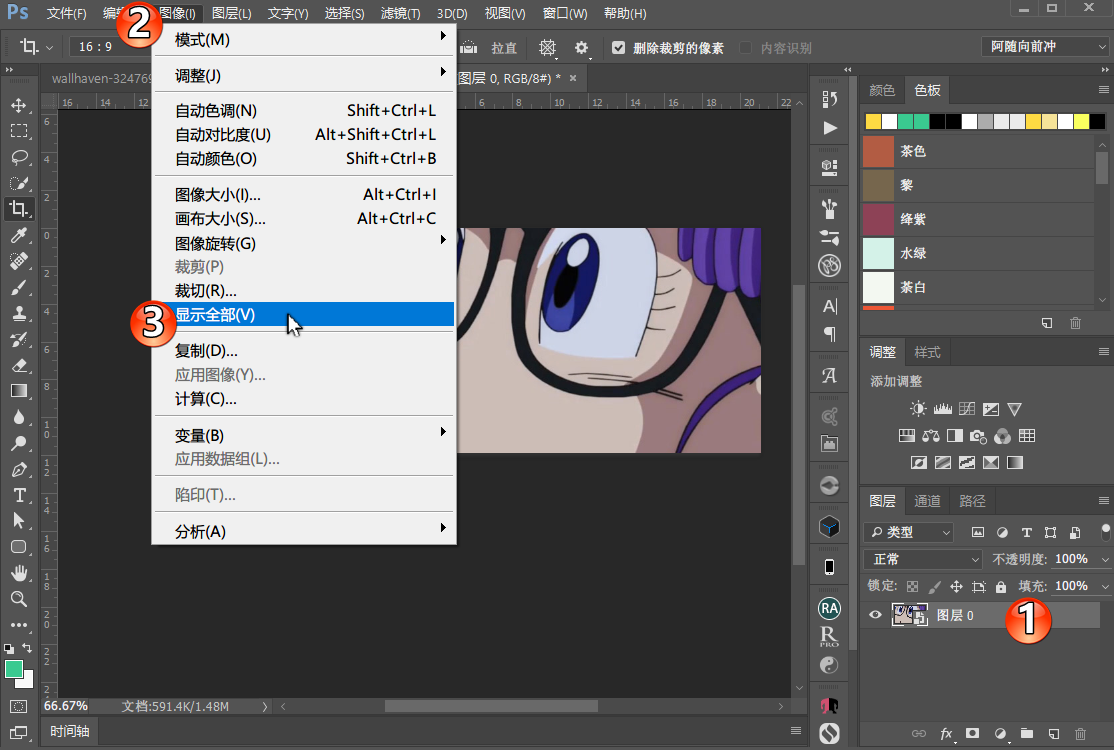Select the Move tool
The width and height of the screenshot is (1114, 750).
(x=19, y=105)
